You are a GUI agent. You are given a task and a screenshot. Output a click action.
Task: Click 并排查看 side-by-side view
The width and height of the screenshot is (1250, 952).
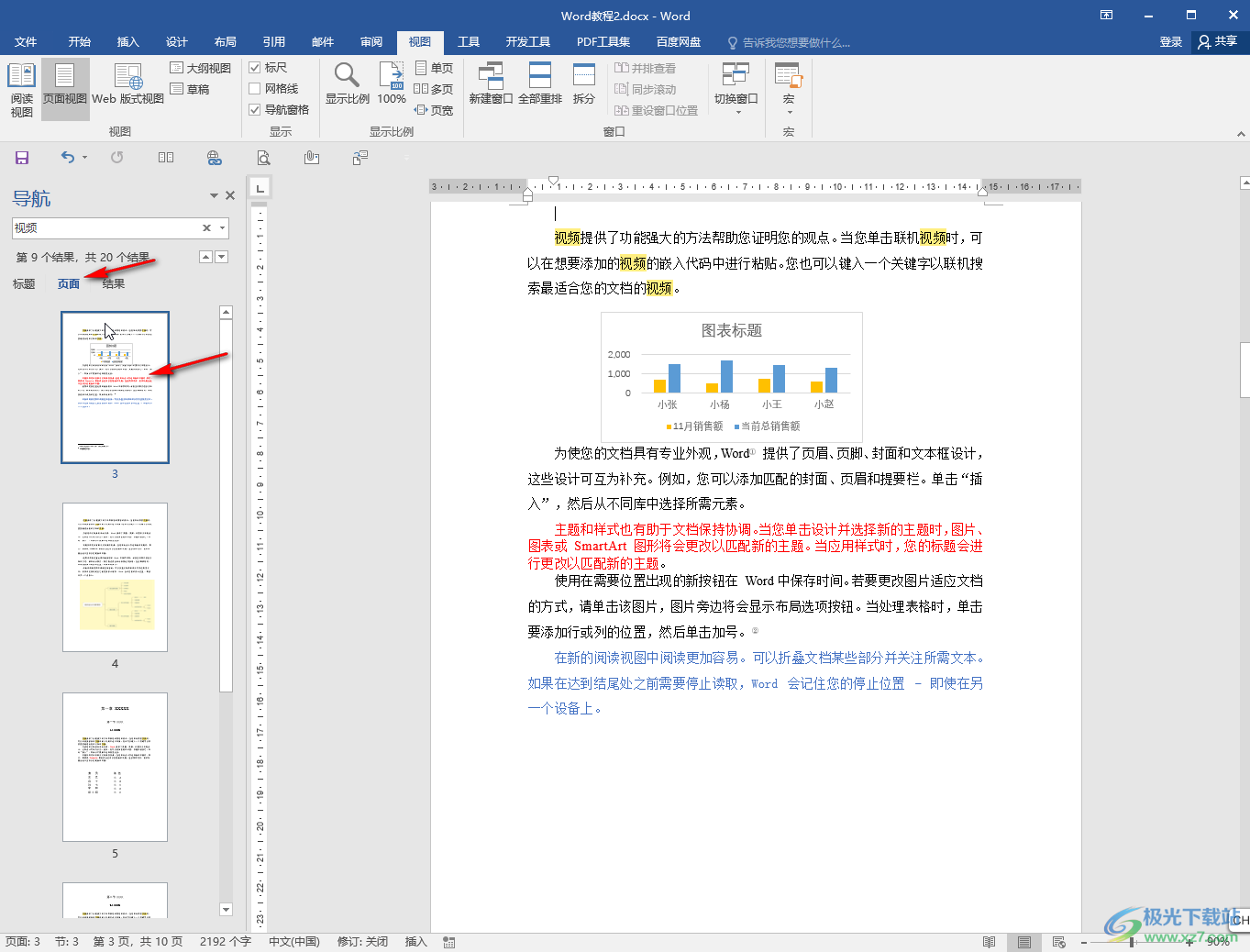(x=645, y=68)
